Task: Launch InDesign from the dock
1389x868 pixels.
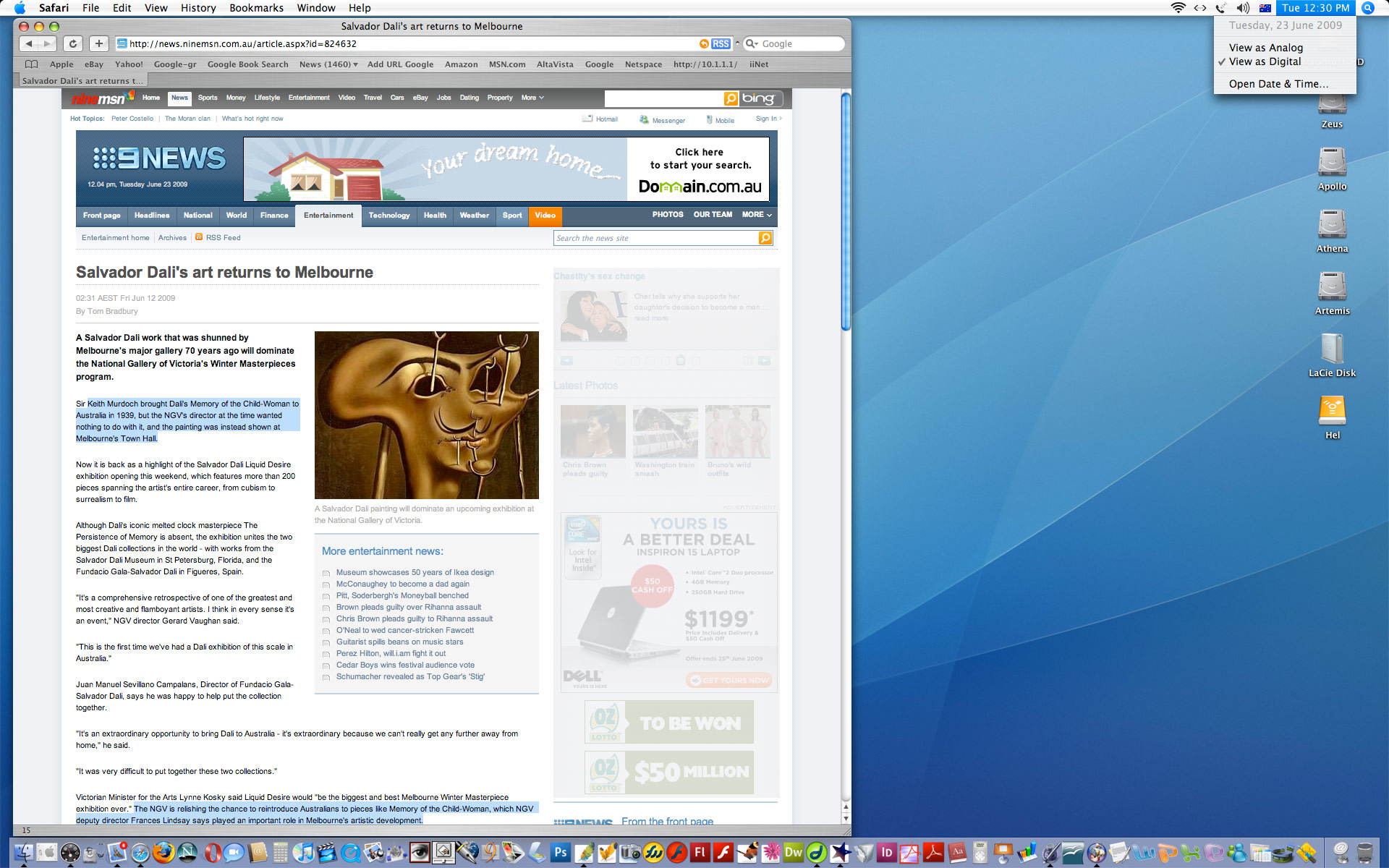Action: [886, 852]
